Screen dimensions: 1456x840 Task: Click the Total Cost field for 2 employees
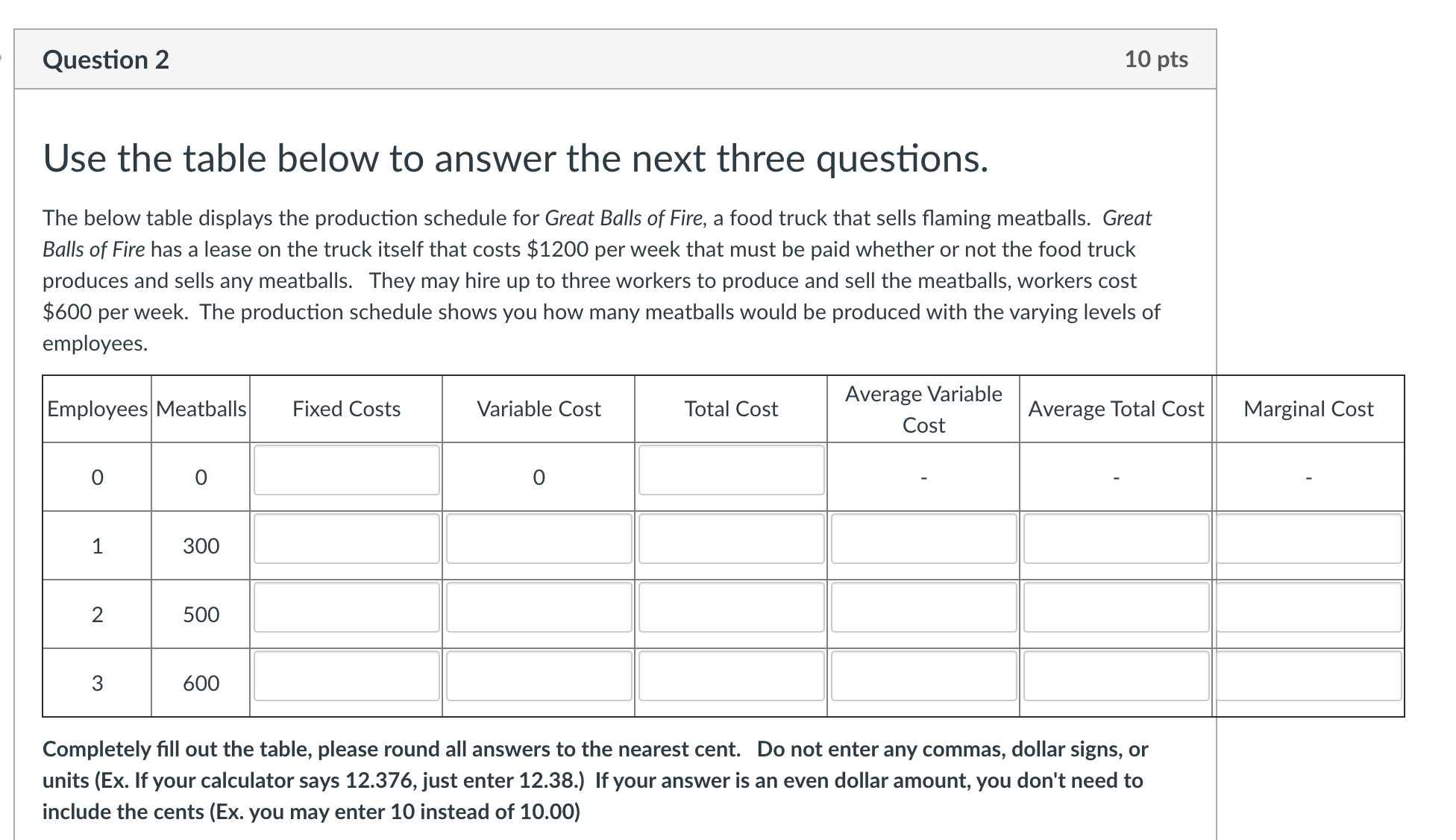coord(731,607)
